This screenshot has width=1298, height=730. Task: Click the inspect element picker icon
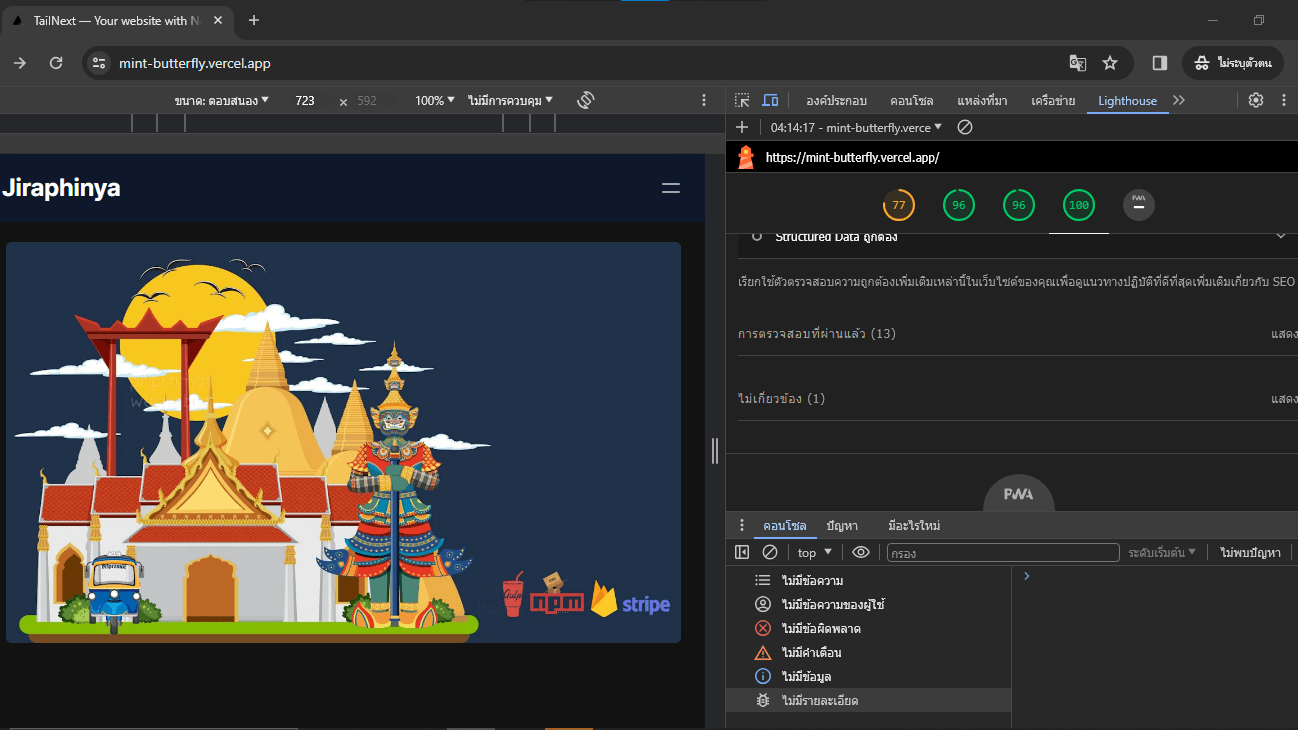pos(742,100)
